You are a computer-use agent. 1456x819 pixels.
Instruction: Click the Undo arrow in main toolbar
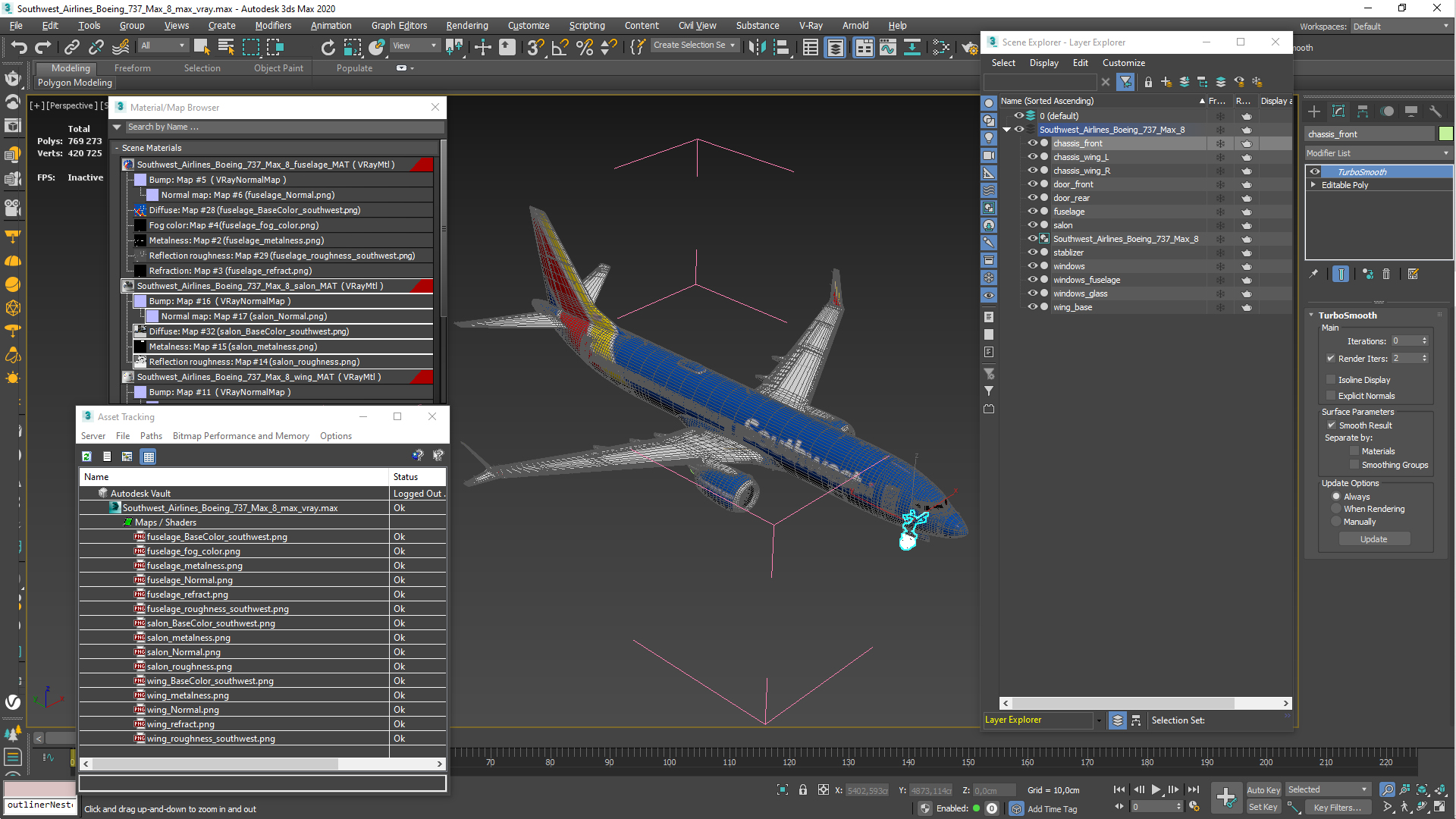click(18, 47)
